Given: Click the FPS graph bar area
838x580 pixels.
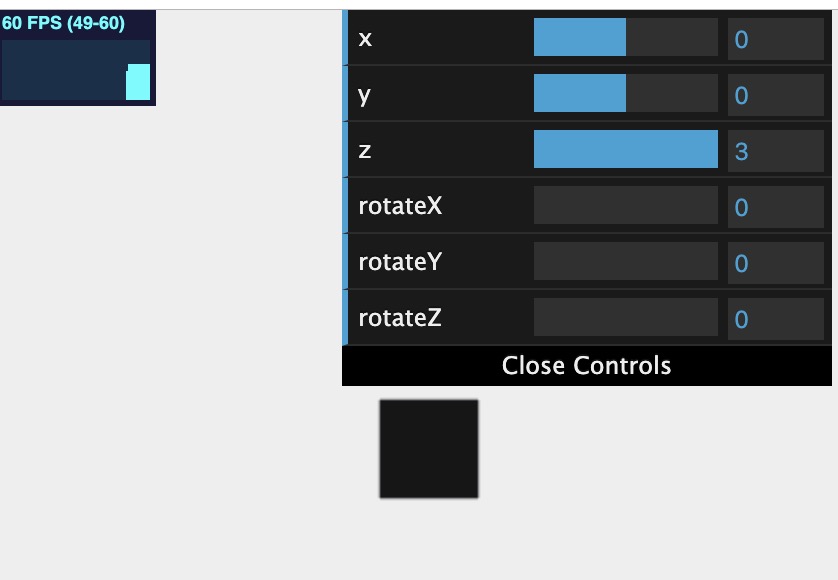Looking at the screenshot, I should click(76, 70).
